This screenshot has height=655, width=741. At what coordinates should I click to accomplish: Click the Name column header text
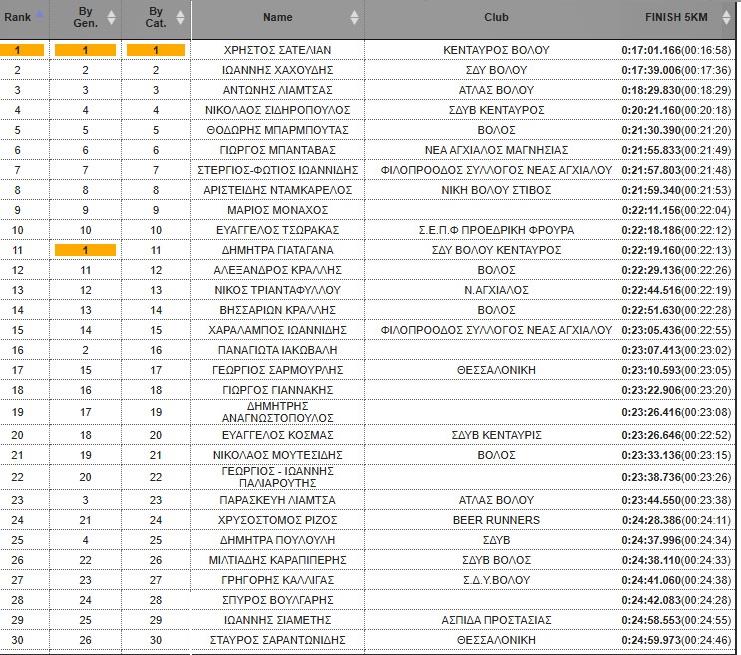click(278, 17)
